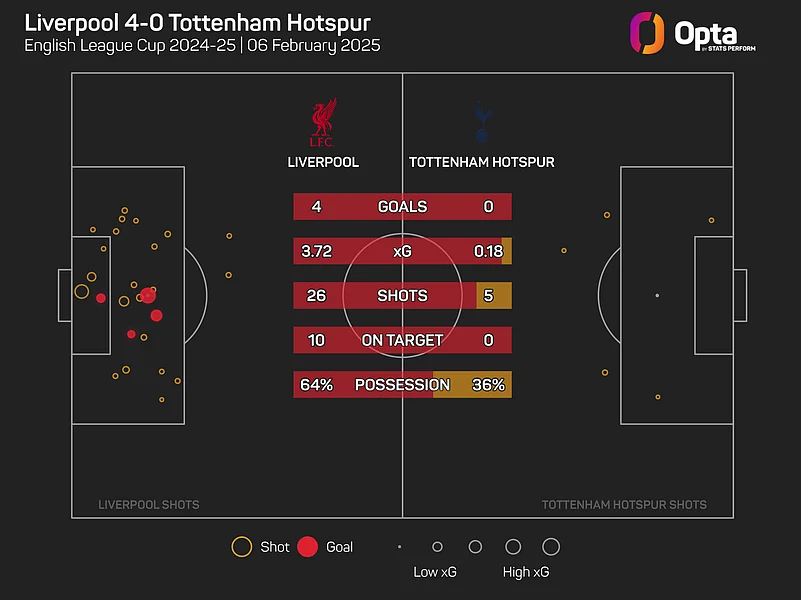801x600 pixels.
Task: Click the TOTTENHAM HOTSPUR team name heading
Action: (x=481, y=162)
